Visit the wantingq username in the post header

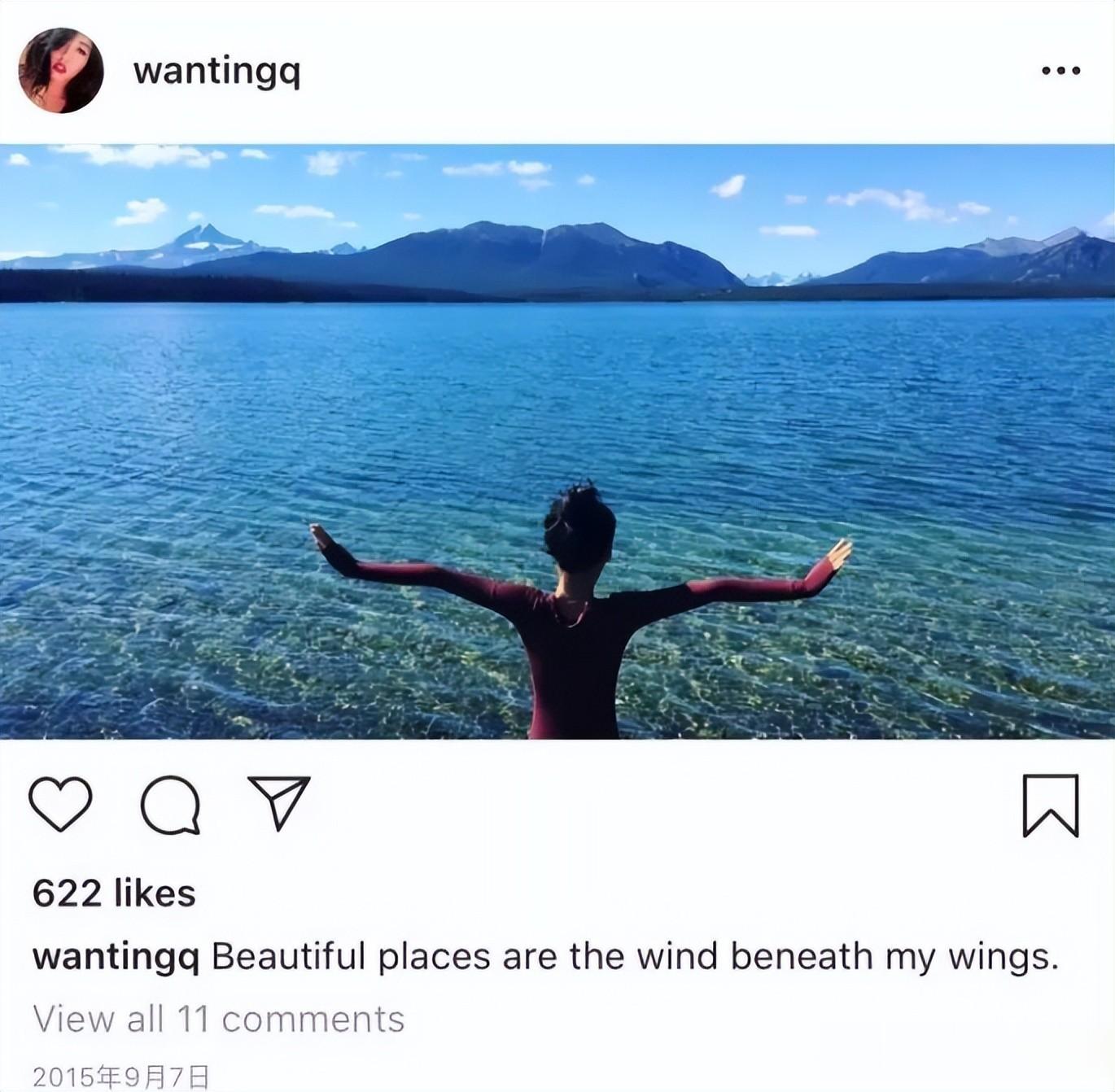coord(217,72)
